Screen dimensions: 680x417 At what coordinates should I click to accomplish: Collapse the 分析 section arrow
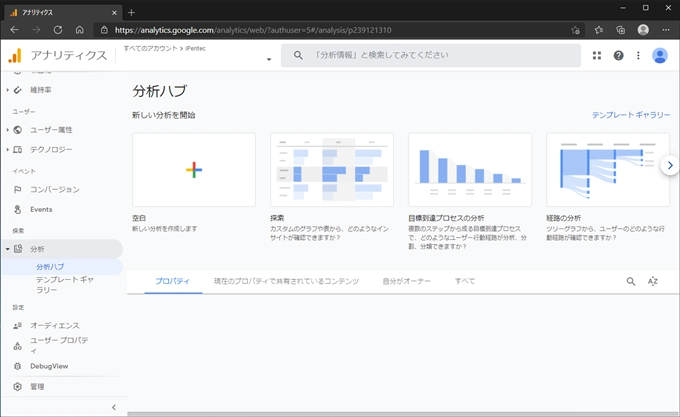[7, 249]
